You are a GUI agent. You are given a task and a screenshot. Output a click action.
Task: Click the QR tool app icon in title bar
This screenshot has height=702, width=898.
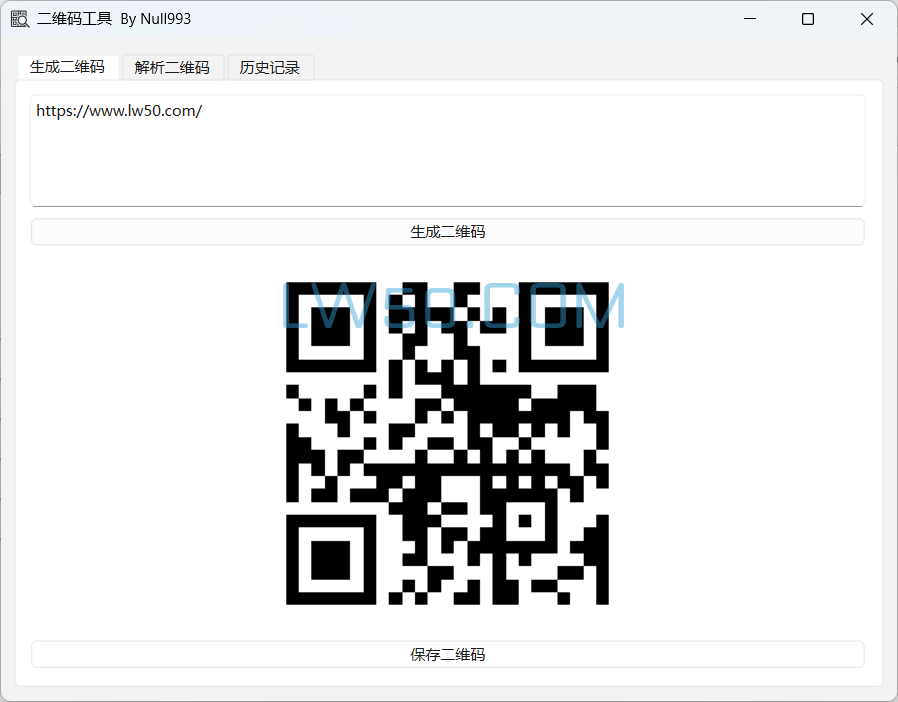click(x=20, y=19)
